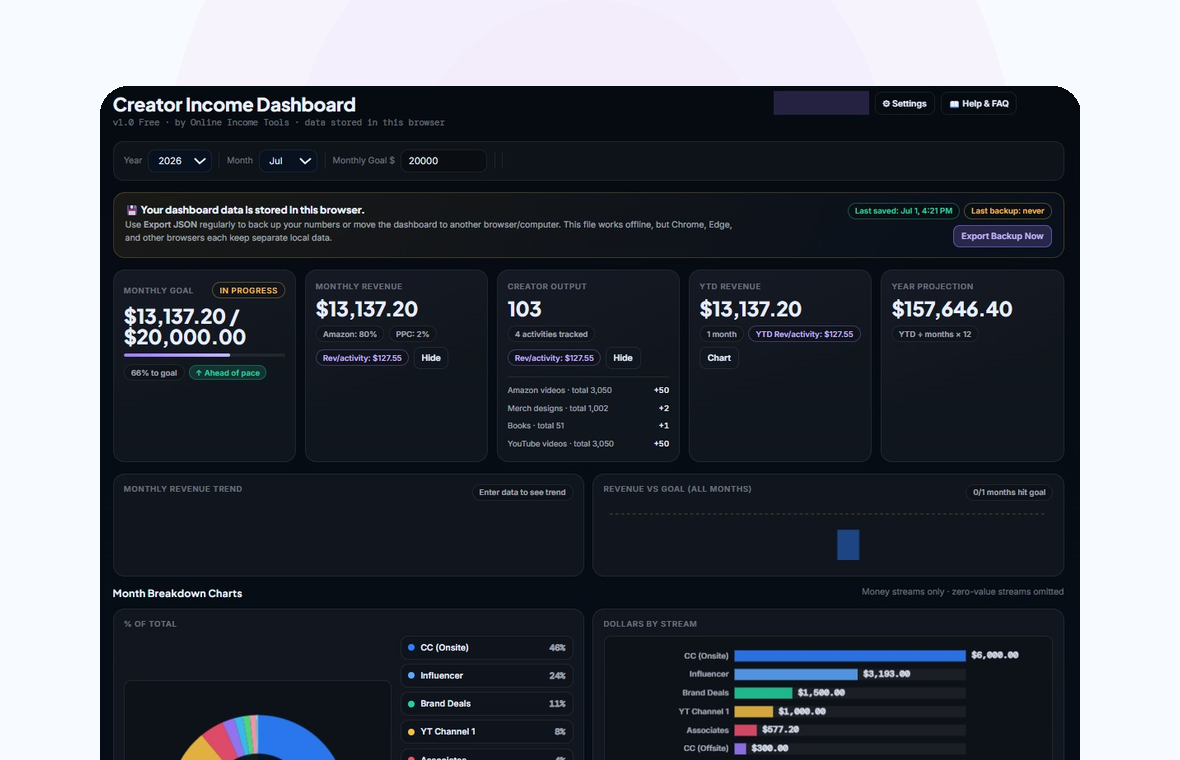Click the Month Breakdown Charts heading
Screen dimensions: 1180x760
point(178,594)
